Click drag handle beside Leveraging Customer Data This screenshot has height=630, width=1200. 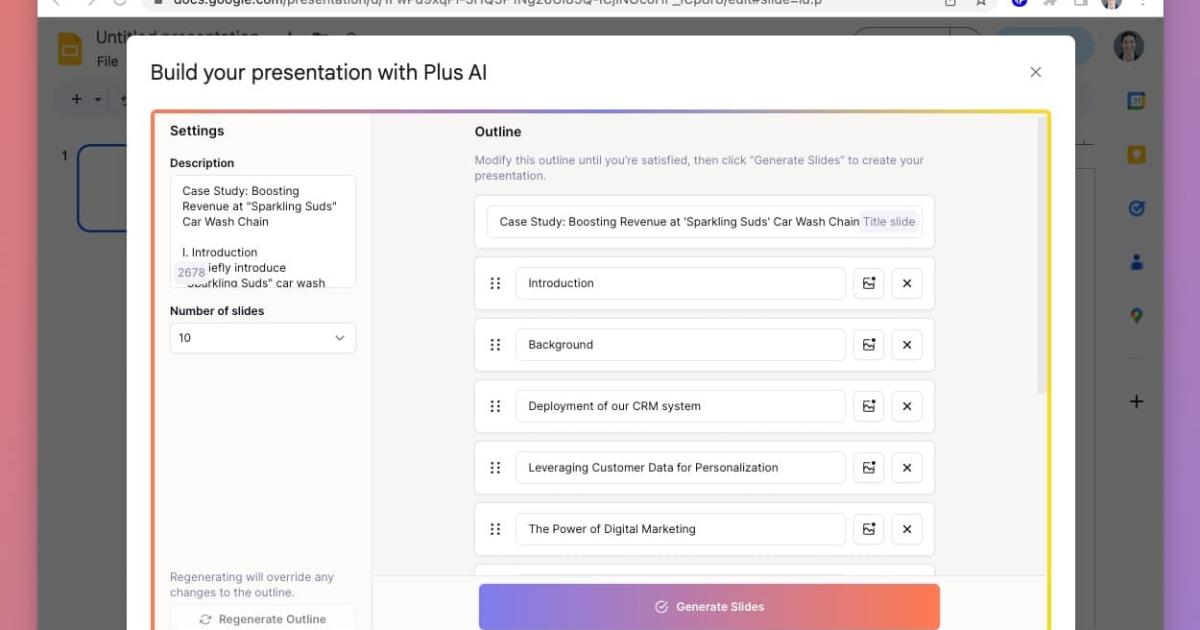[x=495, y=468]
